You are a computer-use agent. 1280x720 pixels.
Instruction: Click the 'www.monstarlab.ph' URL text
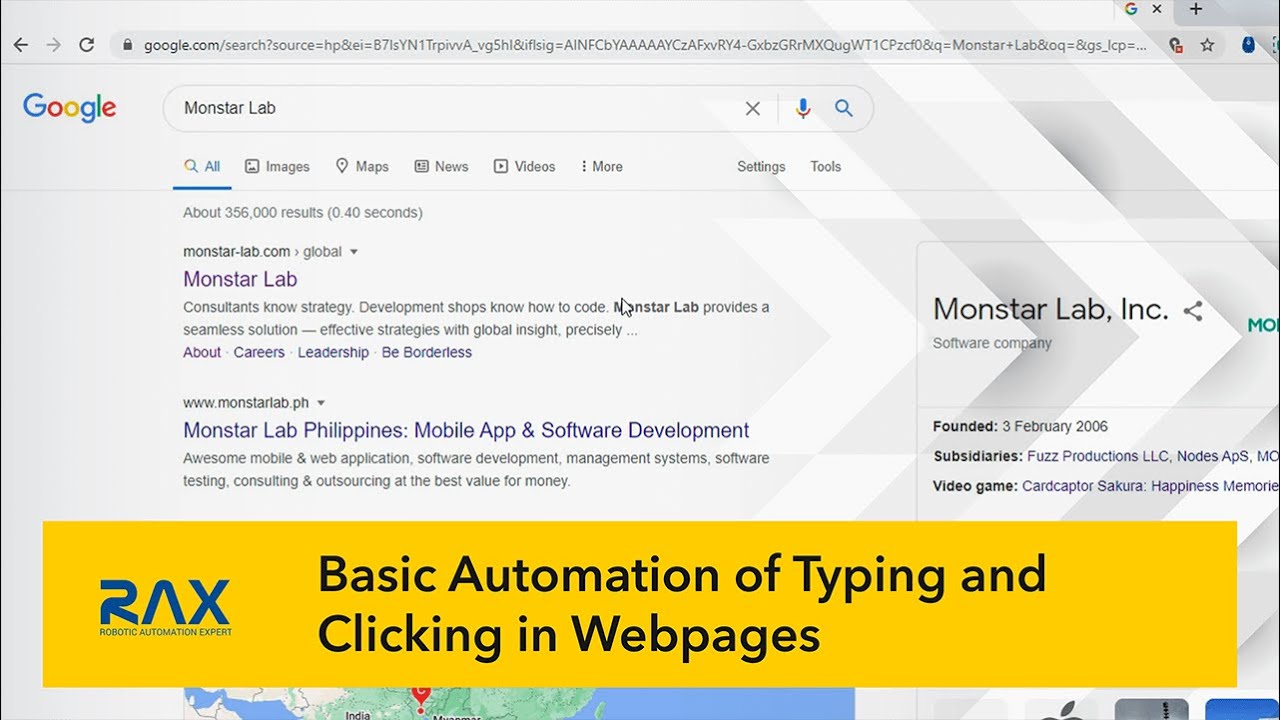pyautogui.click(x=246, y=403)
